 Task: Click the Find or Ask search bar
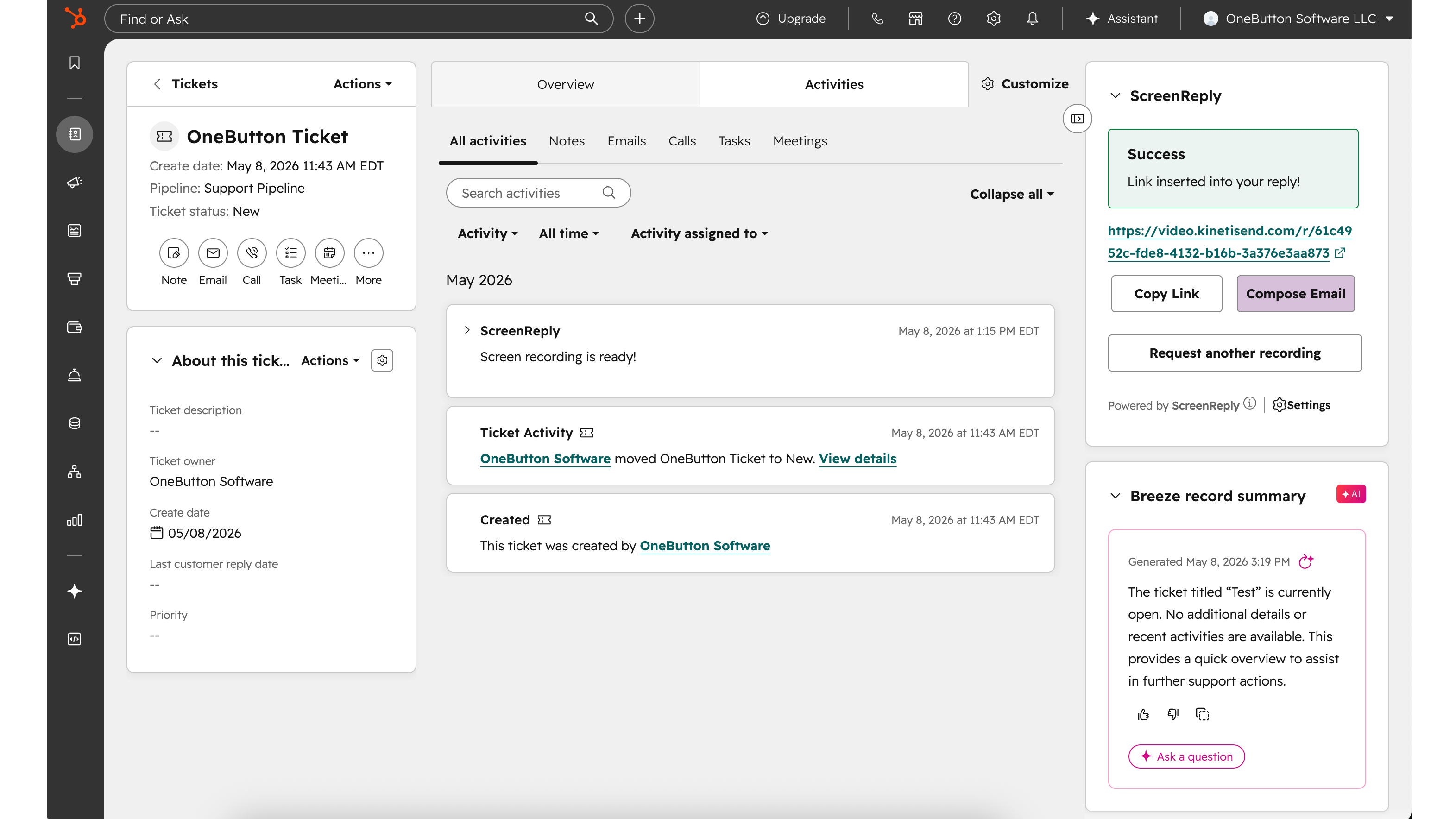click(359, 19)
